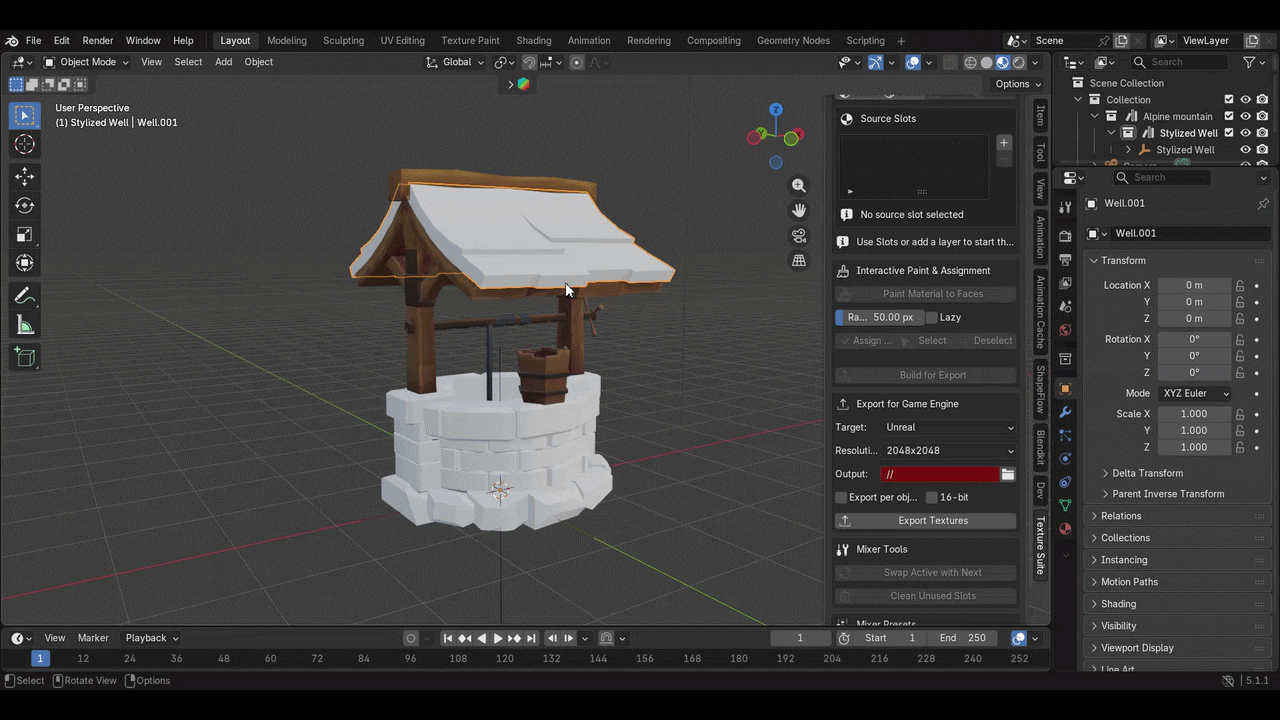Viewport: 1280px width, 720px height.
Task: Open the Options dropdown in viewport
Action: click(x=1018, y=84)
